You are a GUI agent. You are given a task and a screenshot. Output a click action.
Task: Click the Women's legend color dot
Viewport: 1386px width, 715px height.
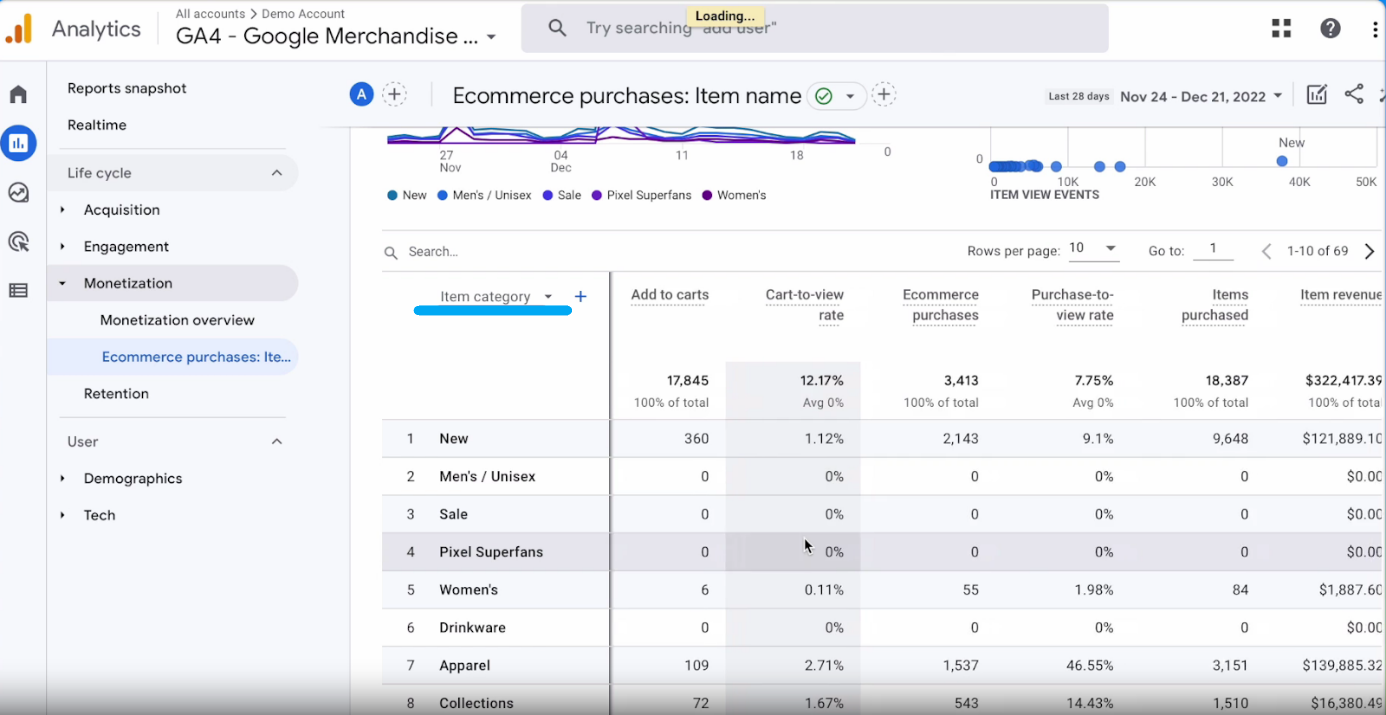(x=708, y=195)
